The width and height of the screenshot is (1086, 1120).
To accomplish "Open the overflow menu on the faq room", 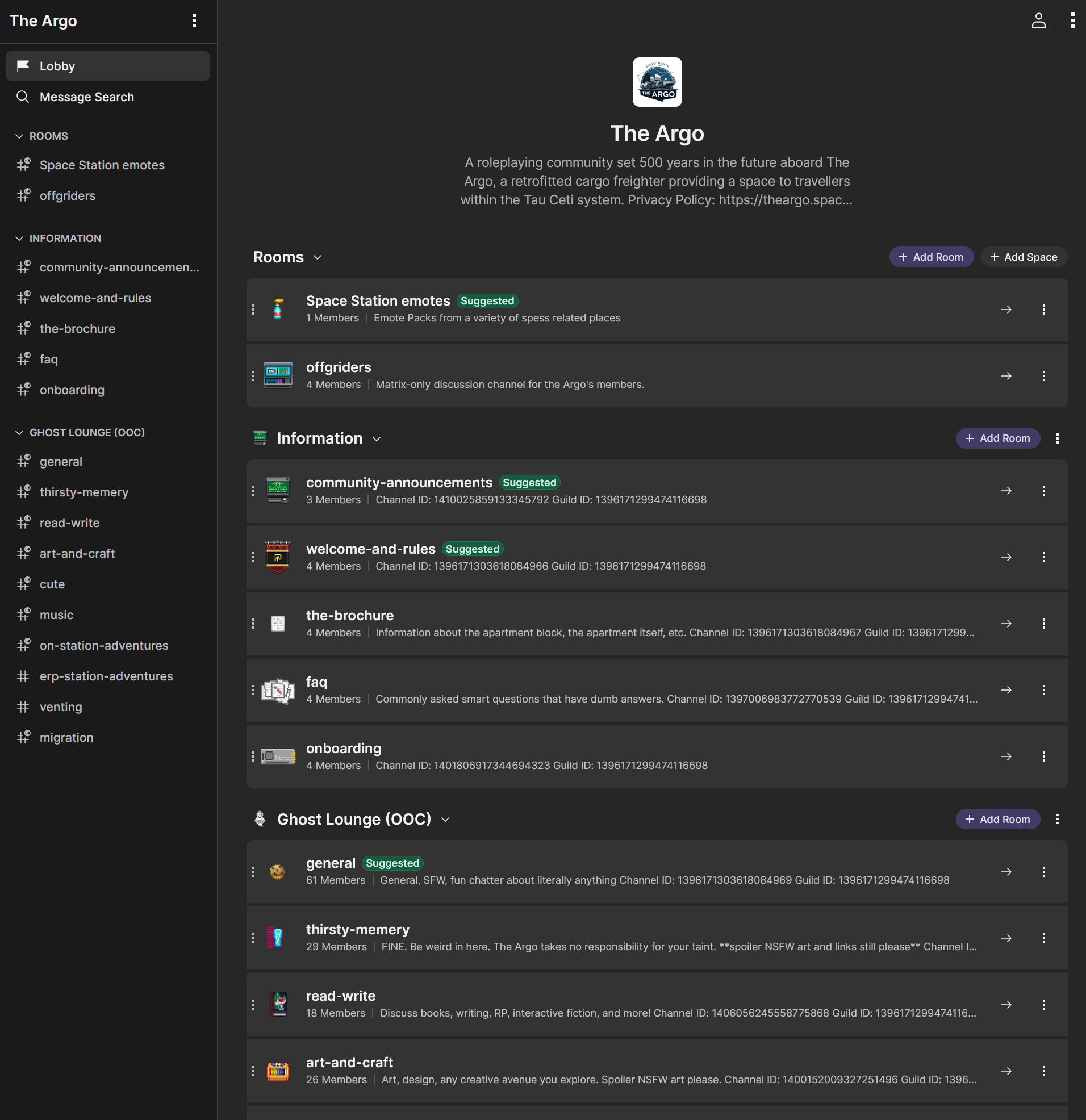I will [1045, 689].
